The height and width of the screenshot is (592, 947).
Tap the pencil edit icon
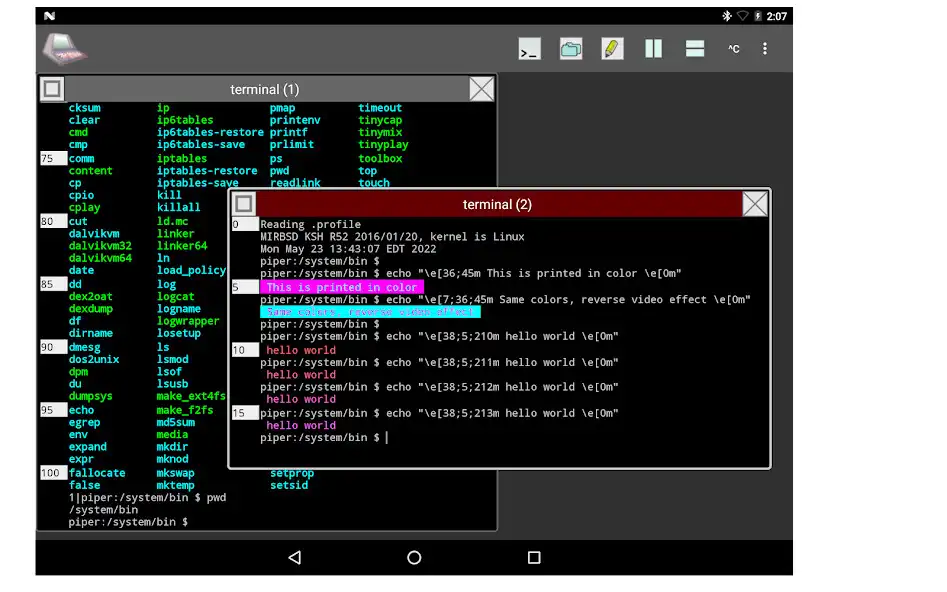point(612,49)
